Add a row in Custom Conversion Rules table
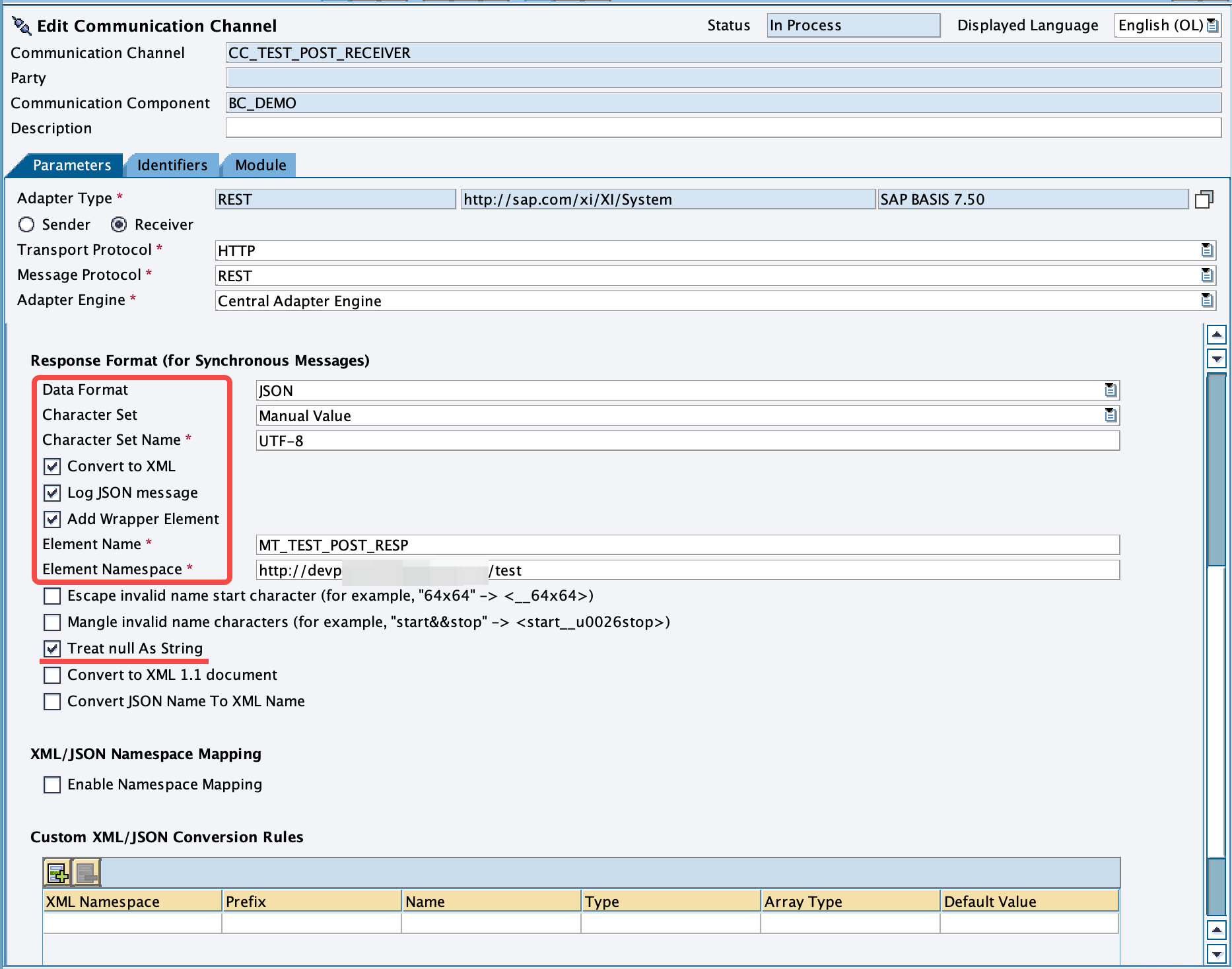The width and height of the screenshot is (1232, 969). point(57,873)
